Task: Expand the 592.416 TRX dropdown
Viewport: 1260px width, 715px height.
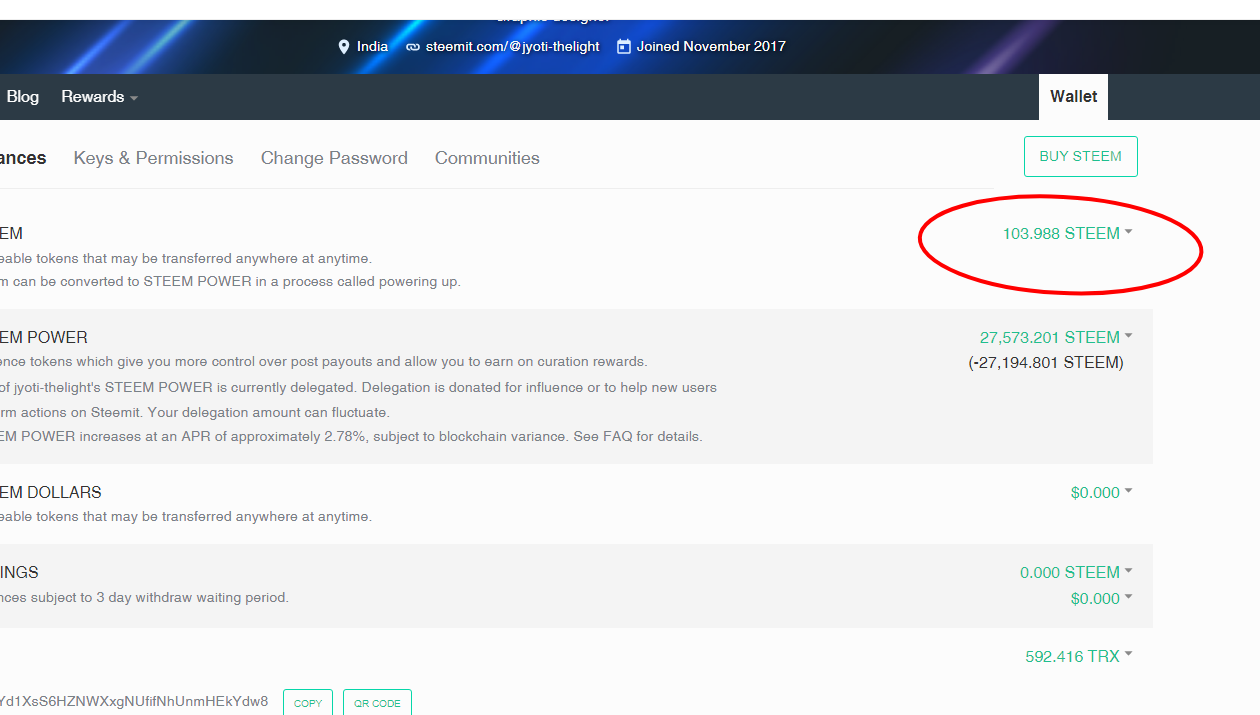Action: pos(1079,656)
